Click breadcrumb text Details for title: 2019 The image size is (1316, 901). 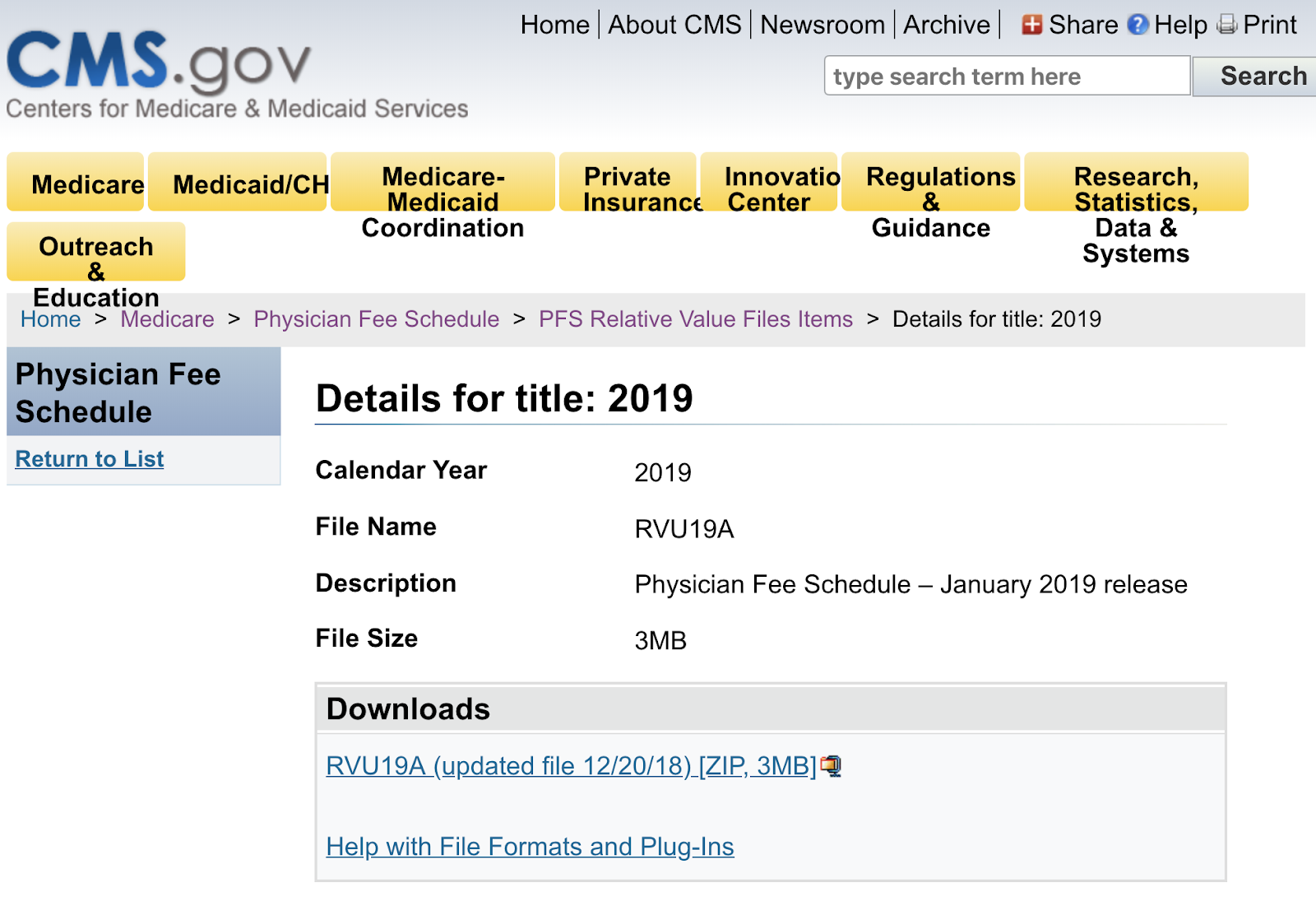tap(997, 319)
